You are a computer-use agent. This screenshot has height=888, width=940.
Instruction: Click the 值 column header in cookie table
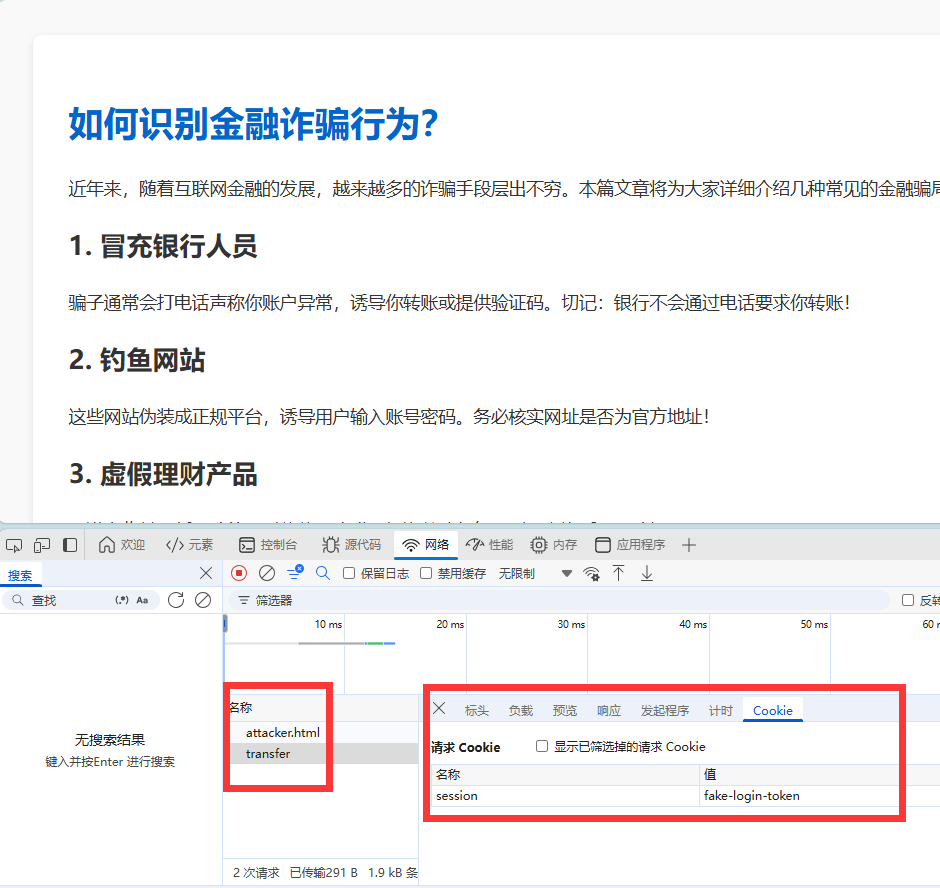click(710, 774)
